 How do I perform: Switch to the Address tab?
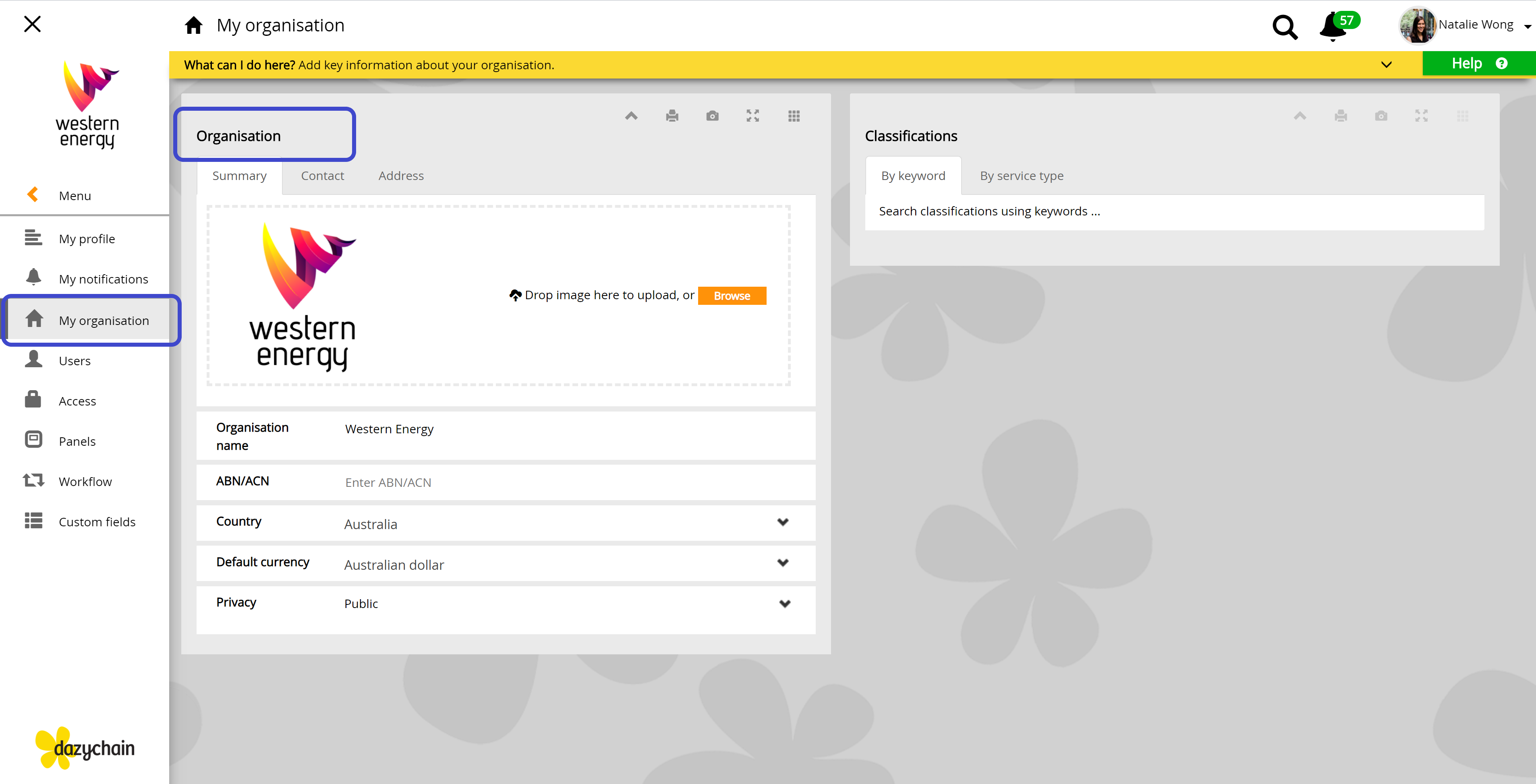coord(401,176)
